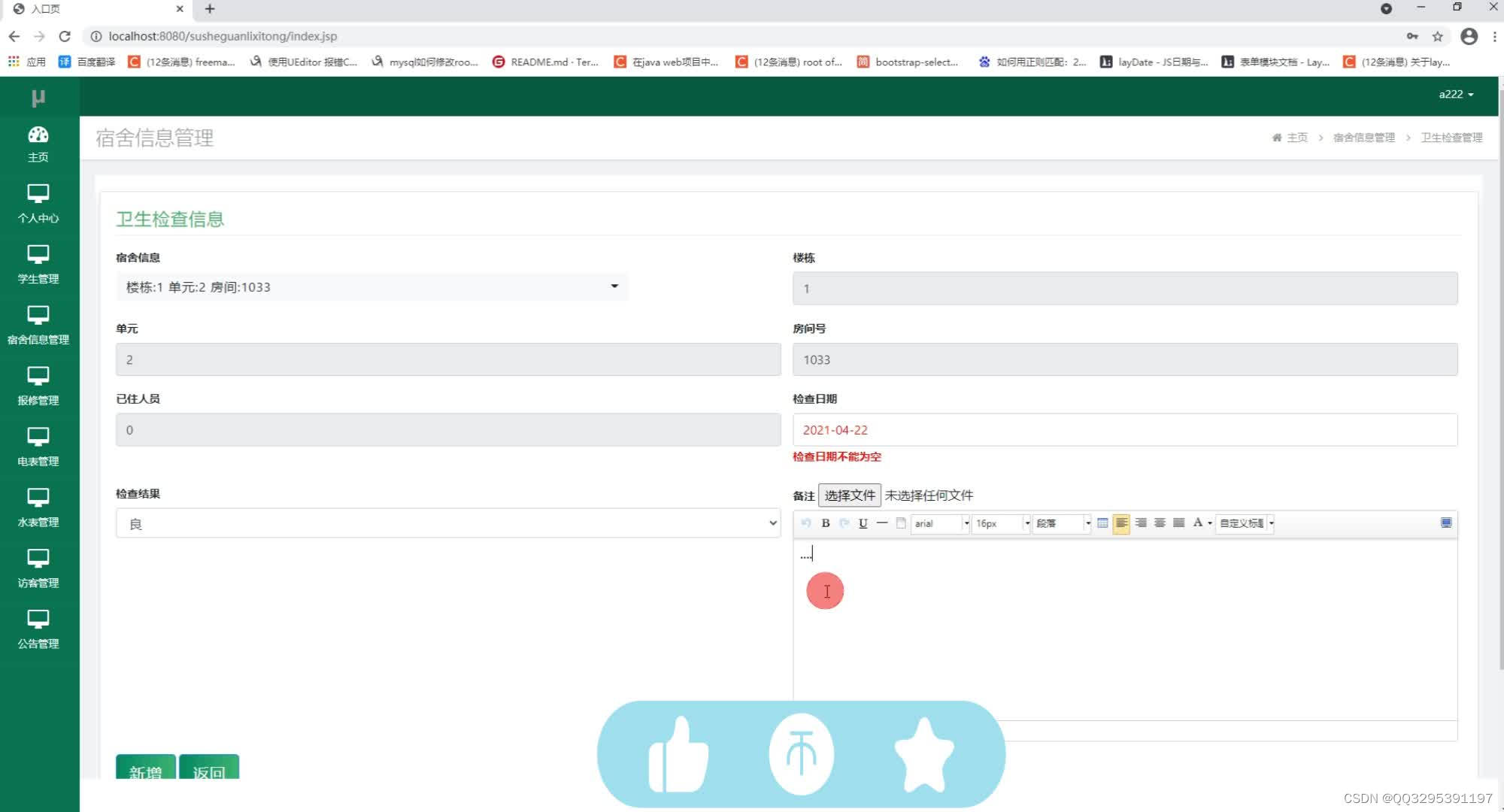Image resolution: width=1504 pixels, height=812 pixels.
Task: Click the undo icon in the editor toolbar
Action: tap(806, 523)
